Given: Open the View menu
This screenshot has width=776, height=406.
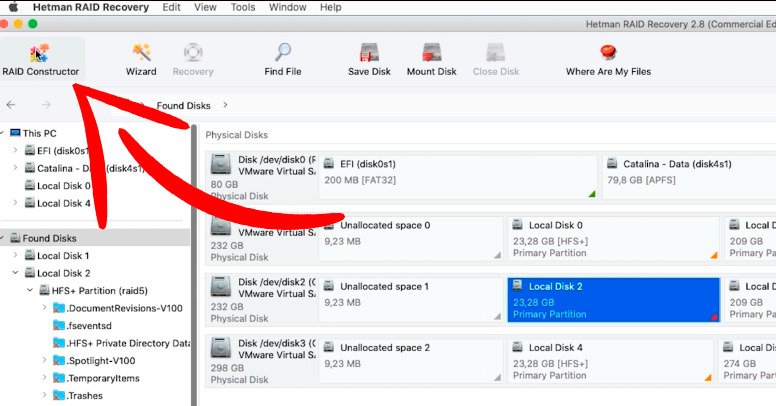Looking at the screenshot, I should [205, 7].
